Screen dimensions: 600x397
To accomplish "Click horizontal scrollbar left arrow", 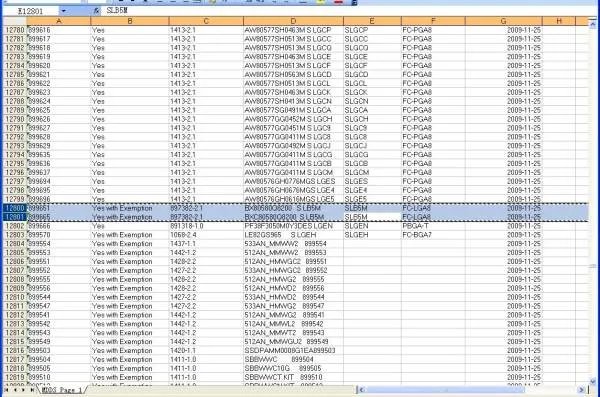I will pyautogui.click(x=361, y=390).
